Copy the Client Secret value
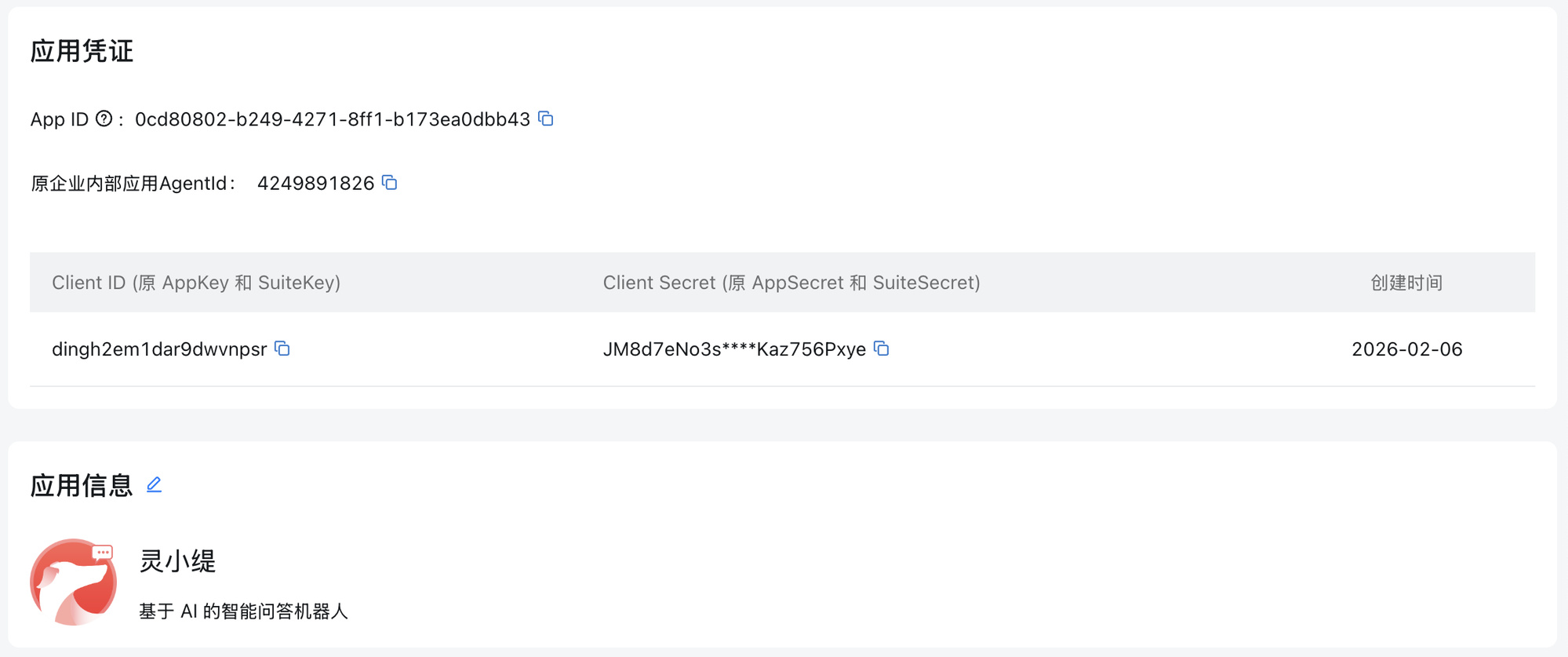The width and height of the screenshot is (1568, 657). [882, 349]
